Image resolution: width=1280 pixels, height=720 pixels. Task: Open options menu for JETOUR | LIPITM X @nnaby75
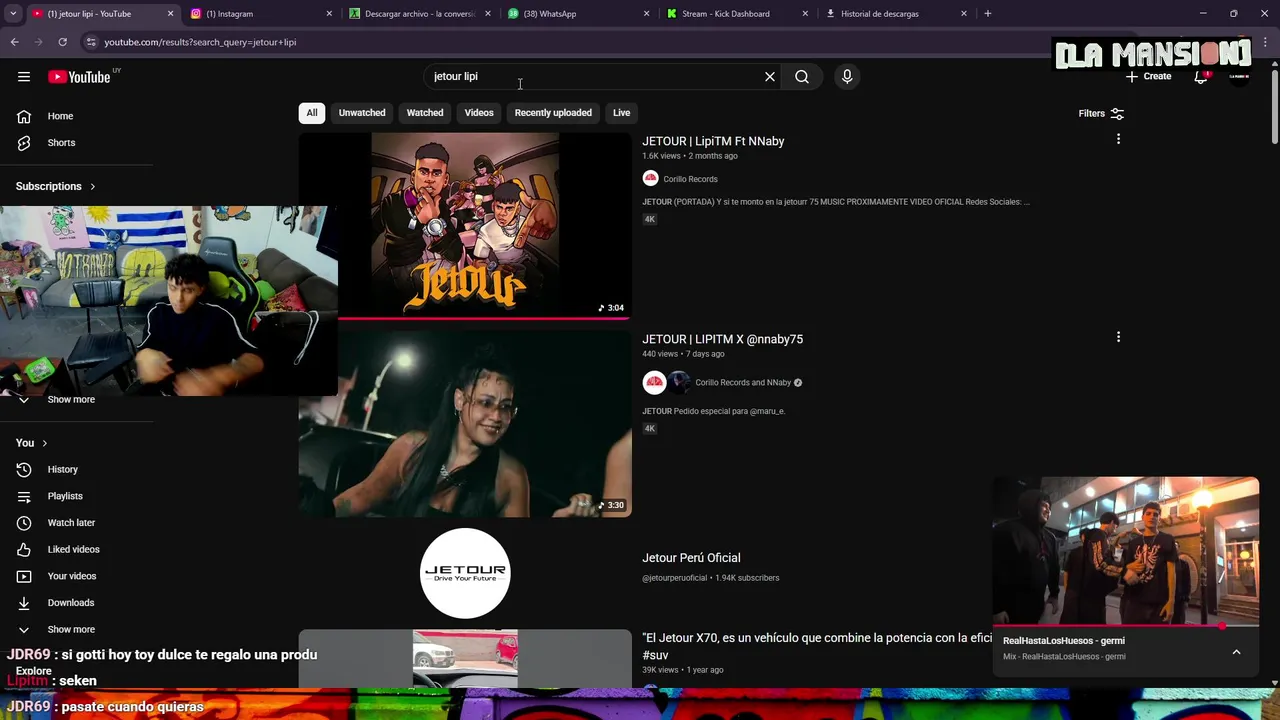point(1118,337)
